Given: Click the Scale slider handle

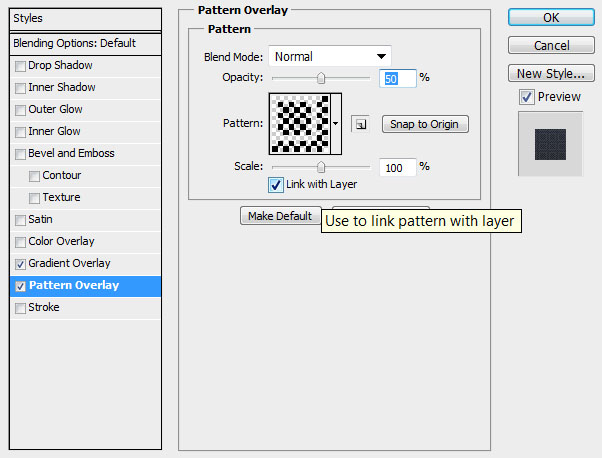Looking at the screenshot, I should (321, 167).
